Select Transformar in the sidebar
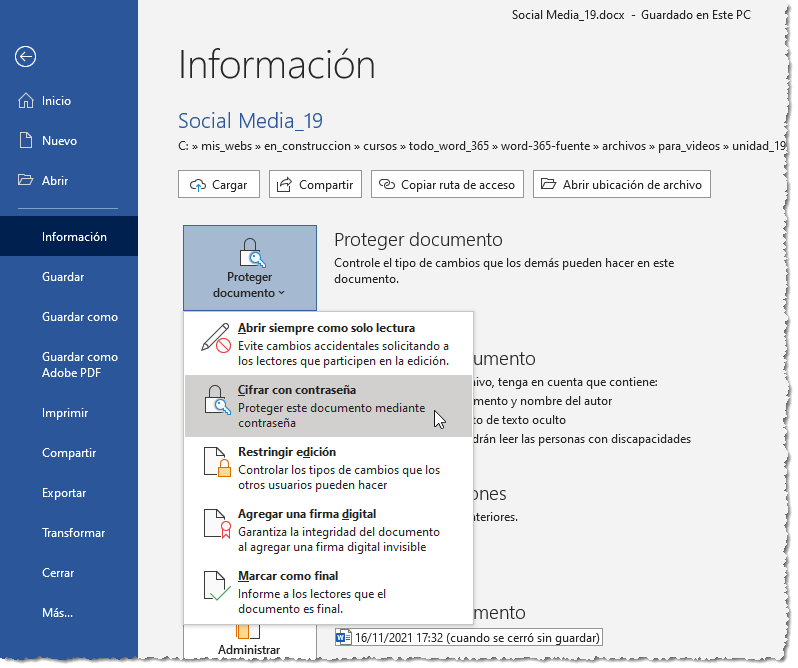 [x=69, y=533]
